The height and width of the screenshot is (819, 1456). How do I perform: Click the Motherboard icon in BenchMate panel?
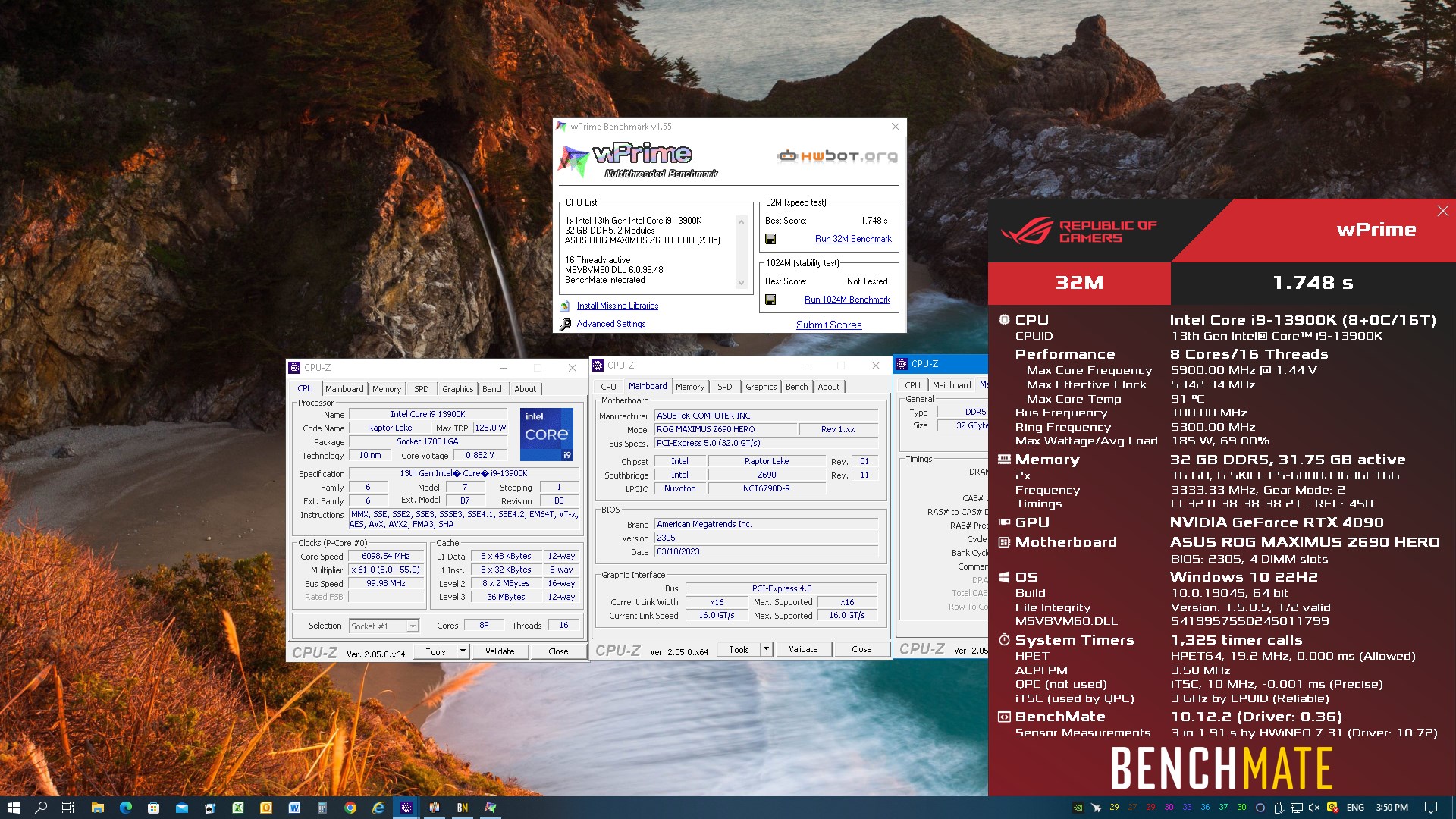[x=1004, y=542]
